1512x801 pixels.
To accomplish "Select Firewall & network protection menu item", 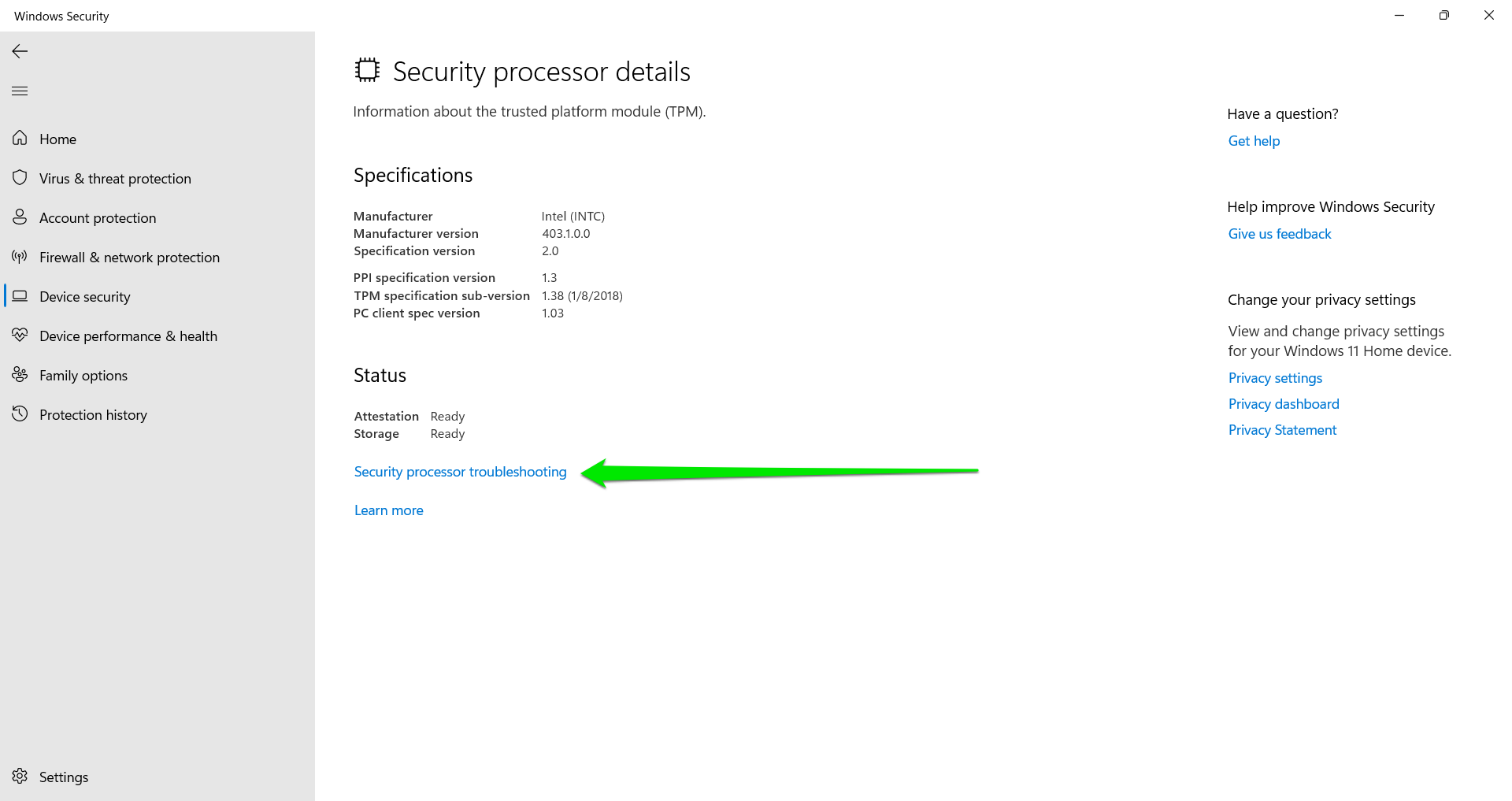I will coord(129,258).
